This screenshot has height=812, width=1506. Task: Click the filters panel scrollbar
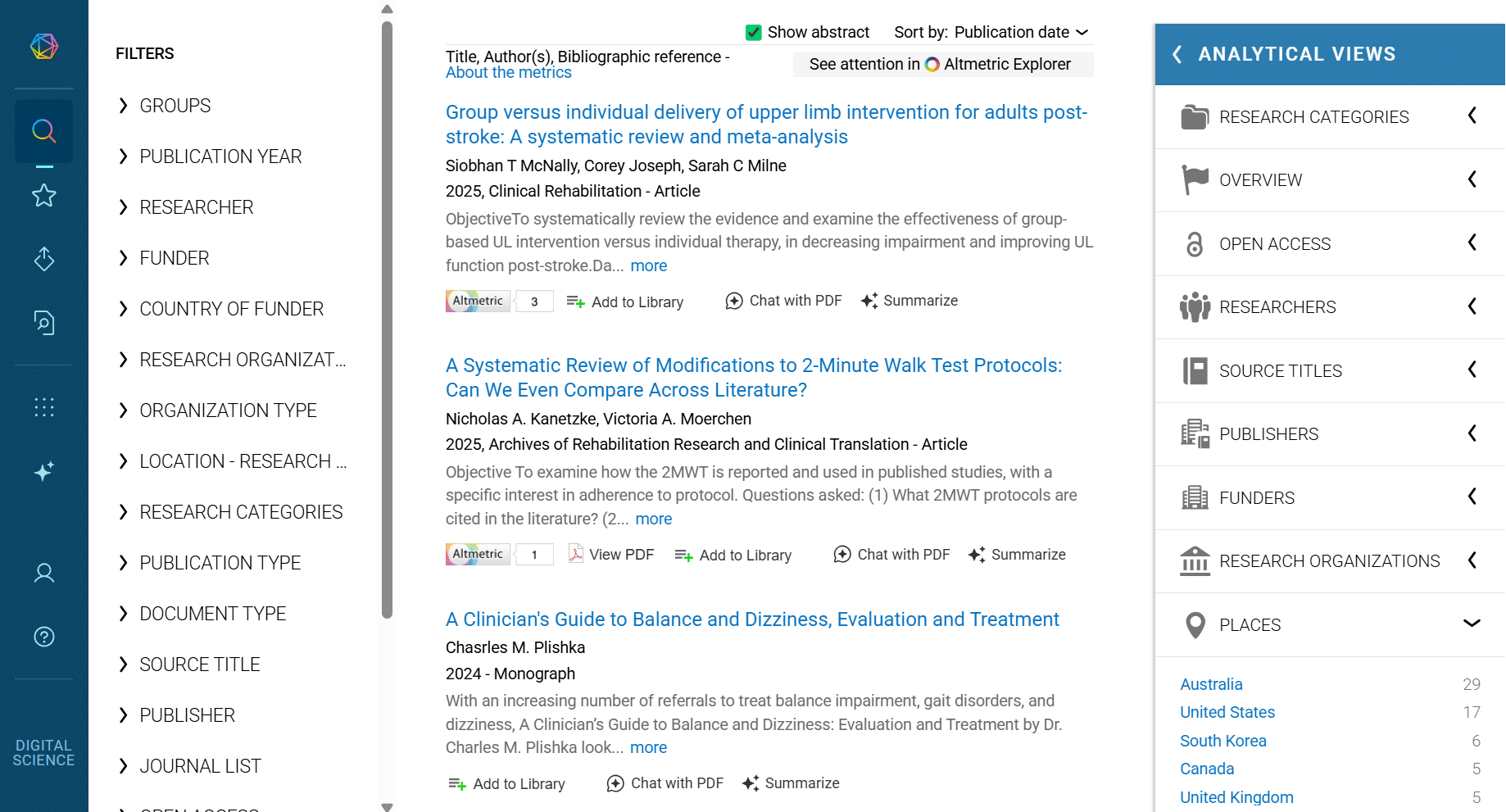pos(387,320)
